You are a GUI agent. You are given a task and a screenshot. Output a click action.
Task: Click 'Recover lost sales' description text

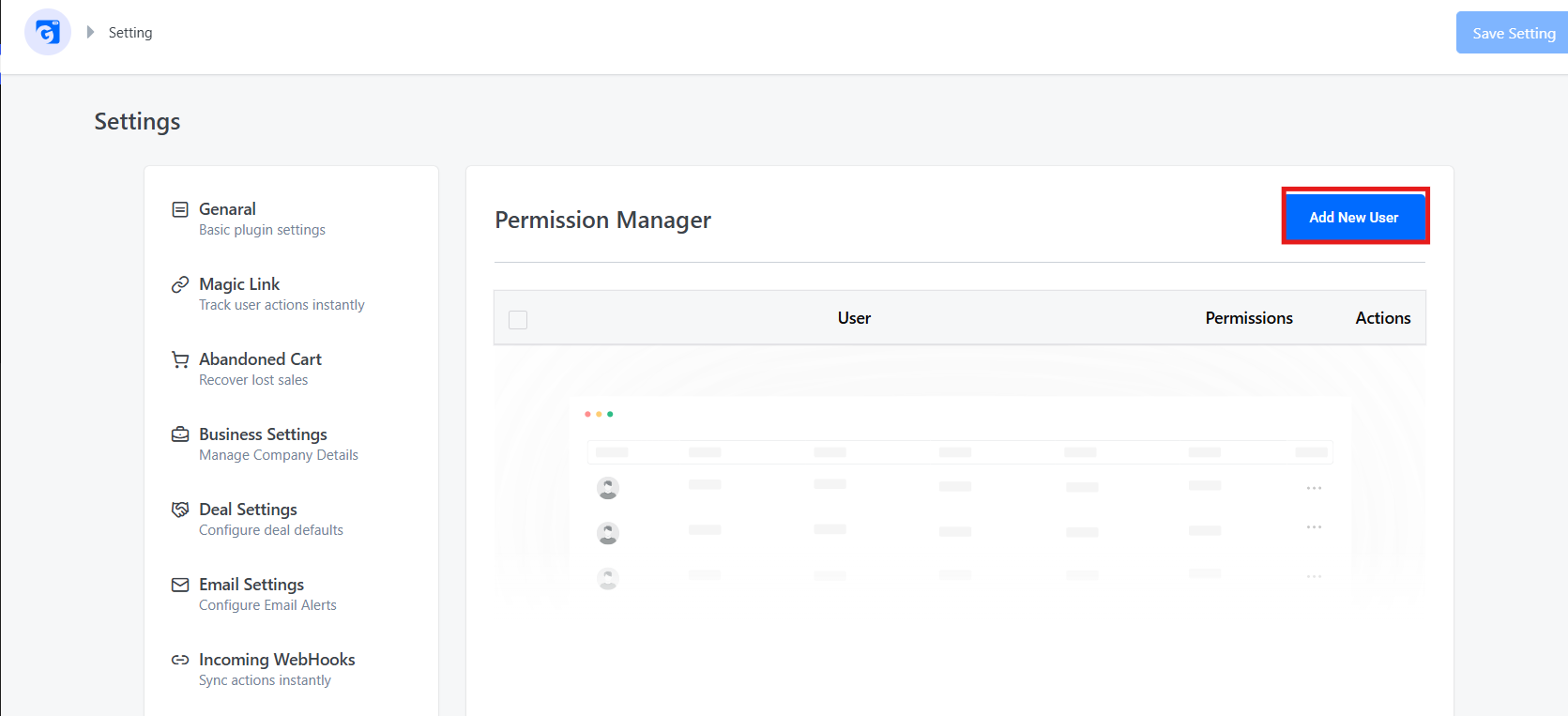(x=253, y=380)
